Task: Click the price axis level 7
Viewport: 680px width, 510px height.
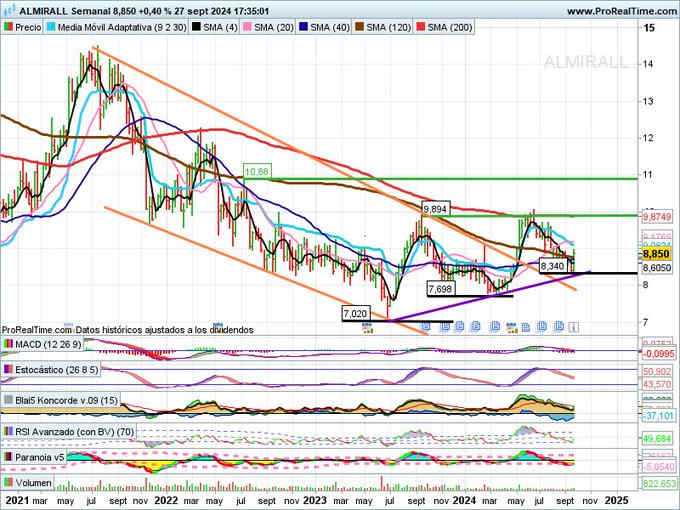Action: tap(646, 322)
